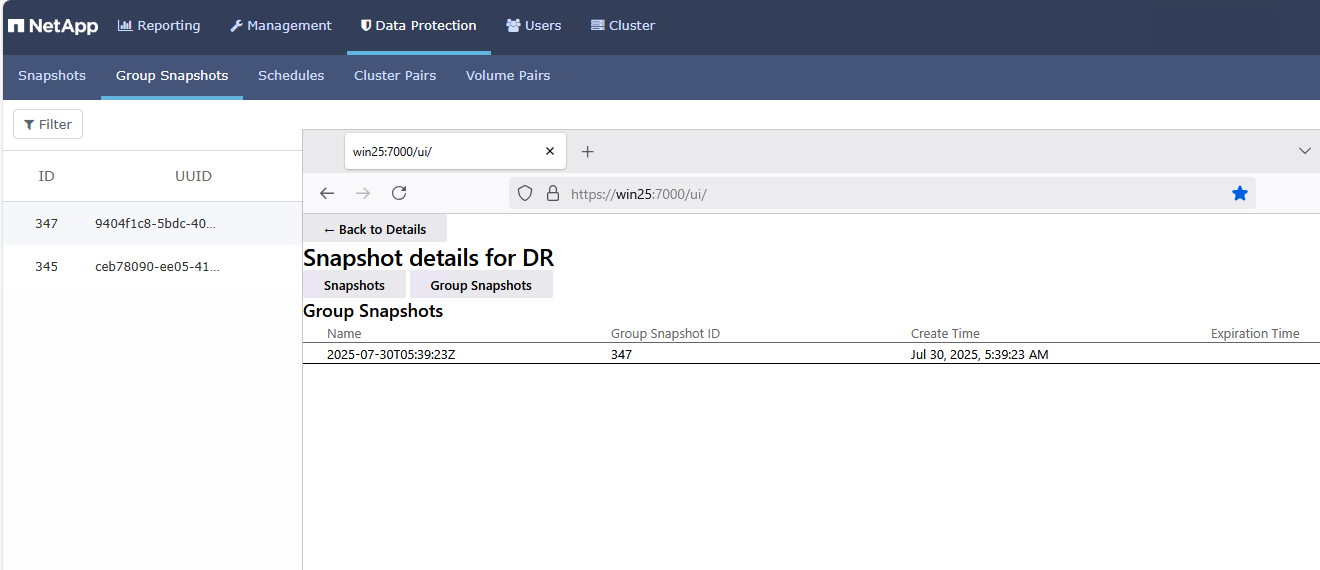Click the site security padlock icon

[552, 193]
